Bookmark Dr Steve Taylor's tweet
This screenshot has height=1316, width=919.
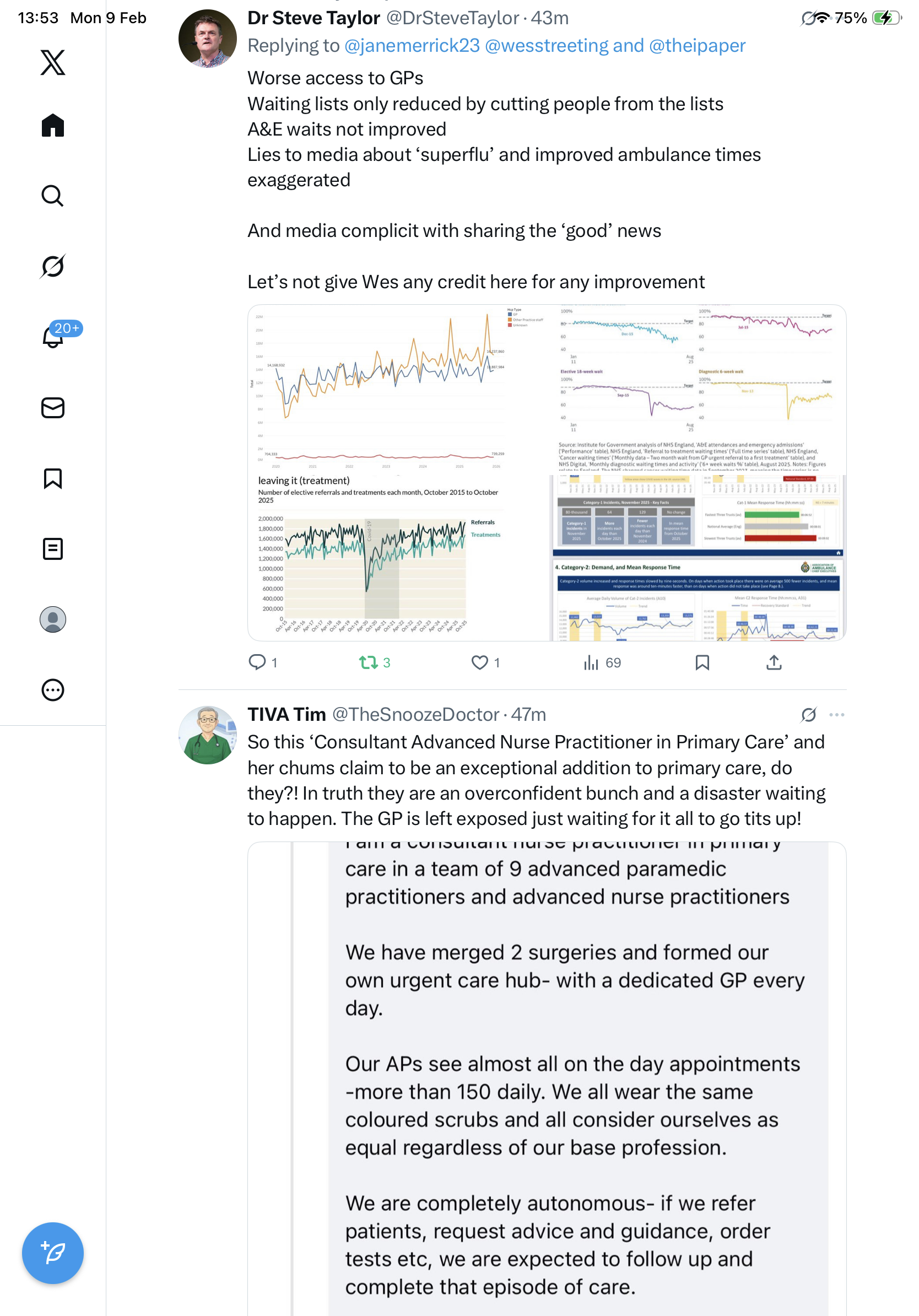pyautogui.click(x=702, y=662)
